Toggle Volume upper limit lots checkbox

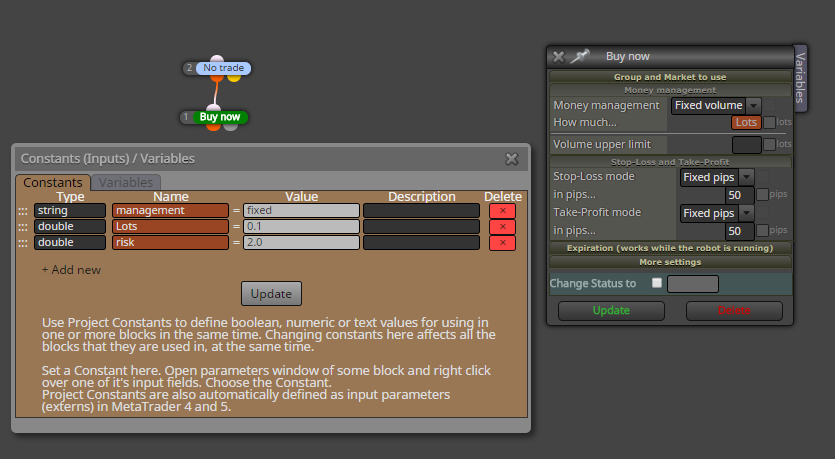tap(769, 144)
